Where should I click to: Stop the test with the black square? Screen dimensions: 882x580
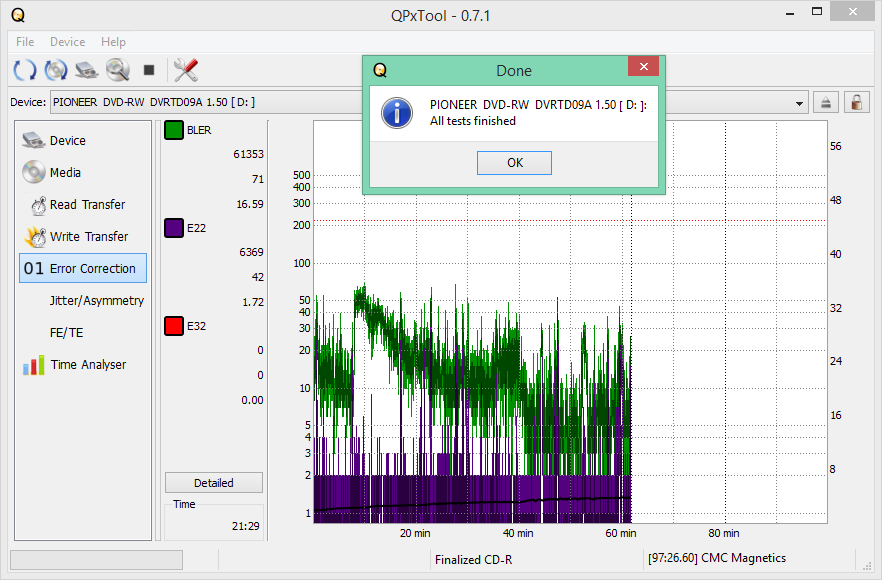coord(148,70)
